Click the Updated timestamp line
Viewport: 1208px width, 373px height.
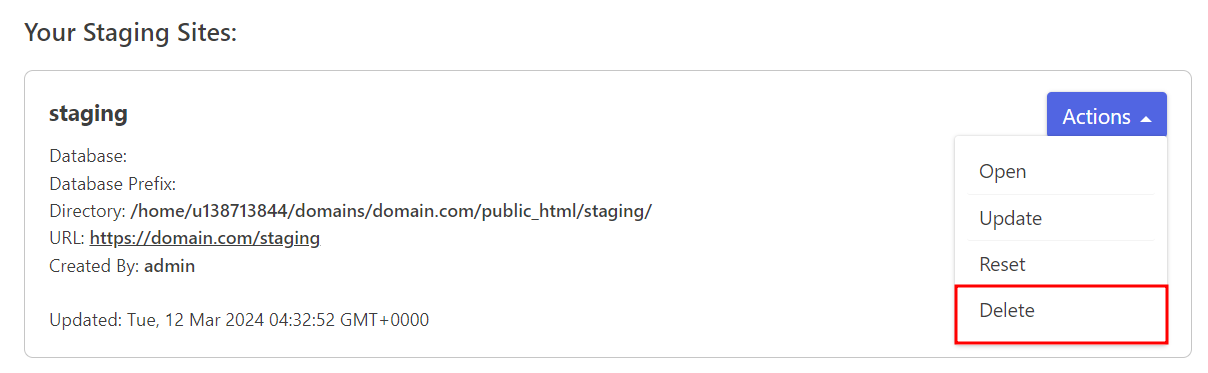[x=239, y=320]
